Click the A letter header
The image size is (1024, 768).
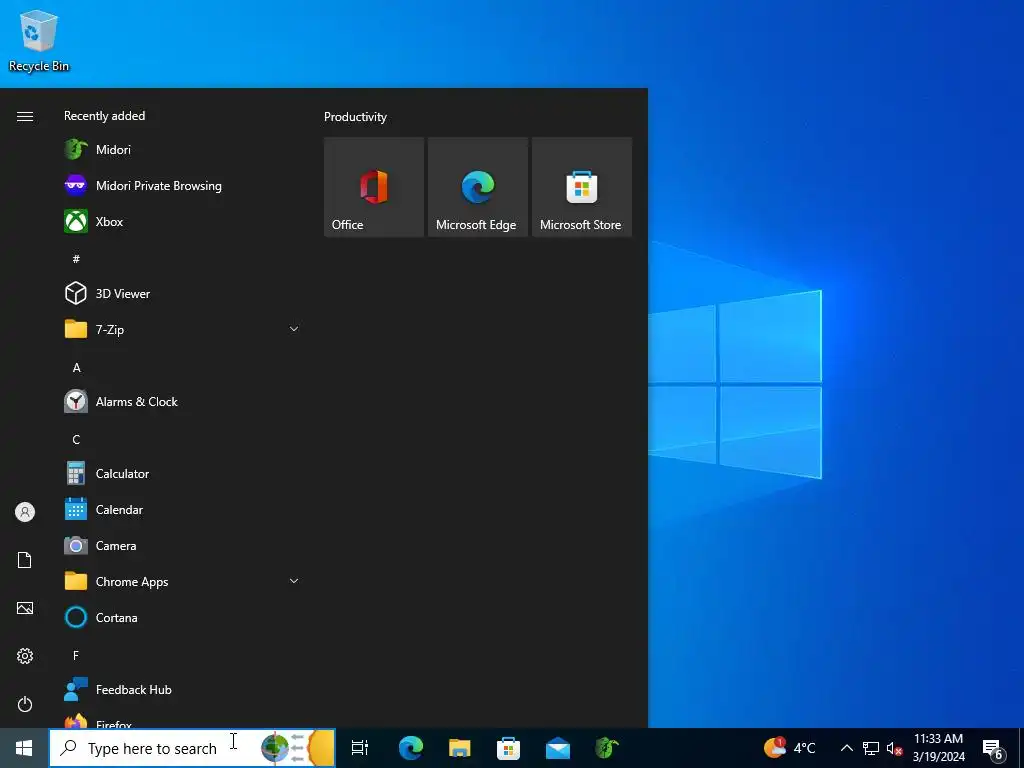(x=76, y=368)
